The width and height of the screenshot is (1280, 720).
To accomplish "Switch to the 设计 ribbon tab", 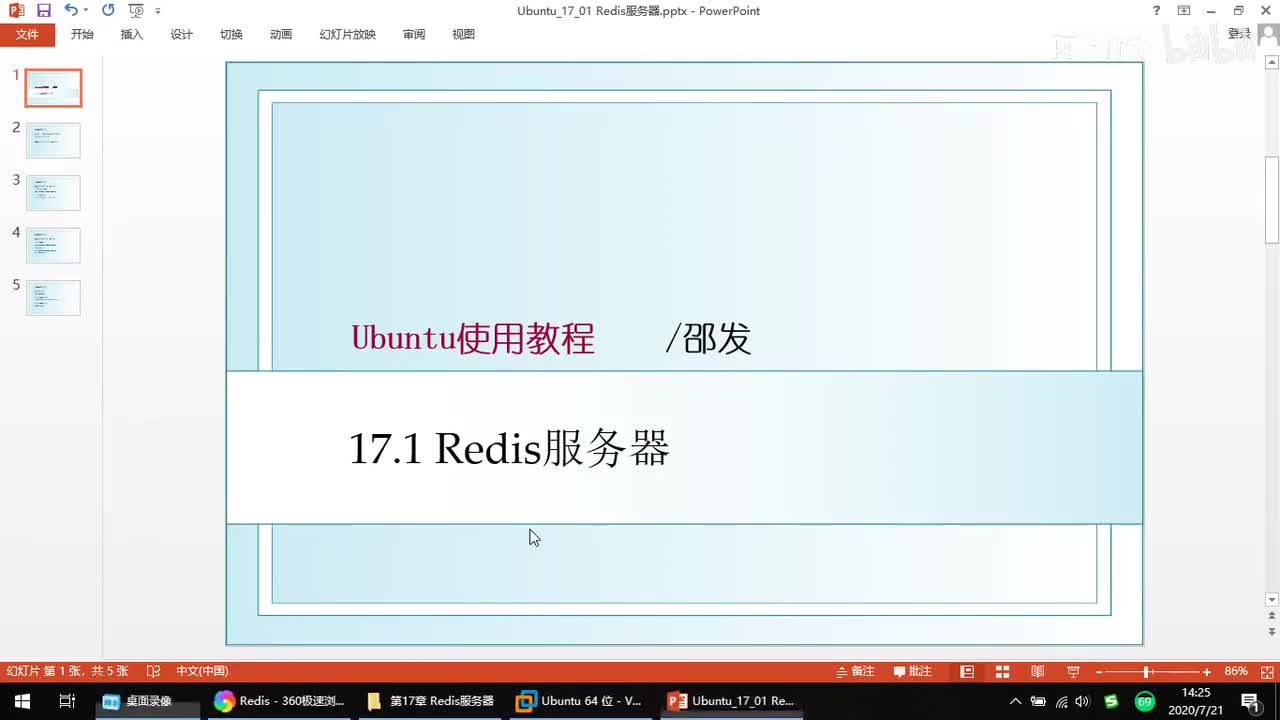I will (181, 34).
